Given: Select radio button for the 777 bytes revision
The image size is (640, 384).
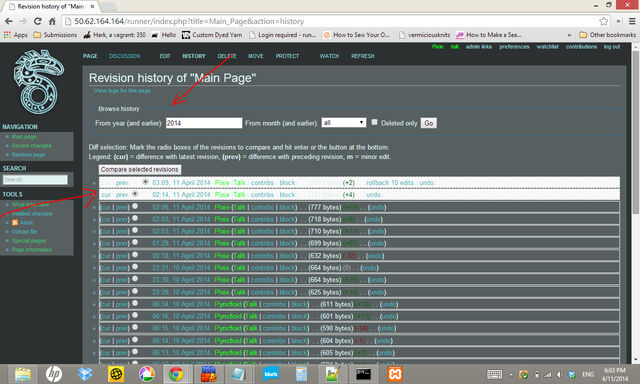Looking at the screenshot, I should tap(135, 206).
